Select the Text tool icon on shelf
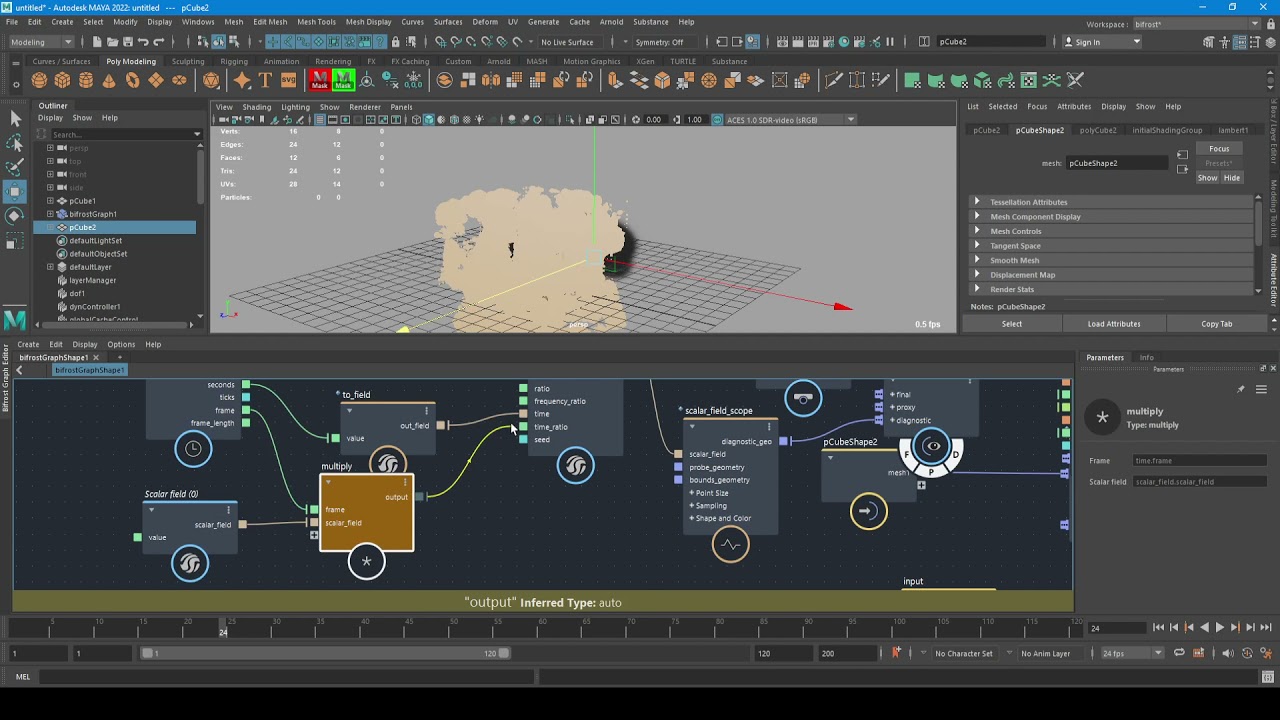Image resolution: width=1280 pixels, height=720 pixels. (x=265, y=80)
